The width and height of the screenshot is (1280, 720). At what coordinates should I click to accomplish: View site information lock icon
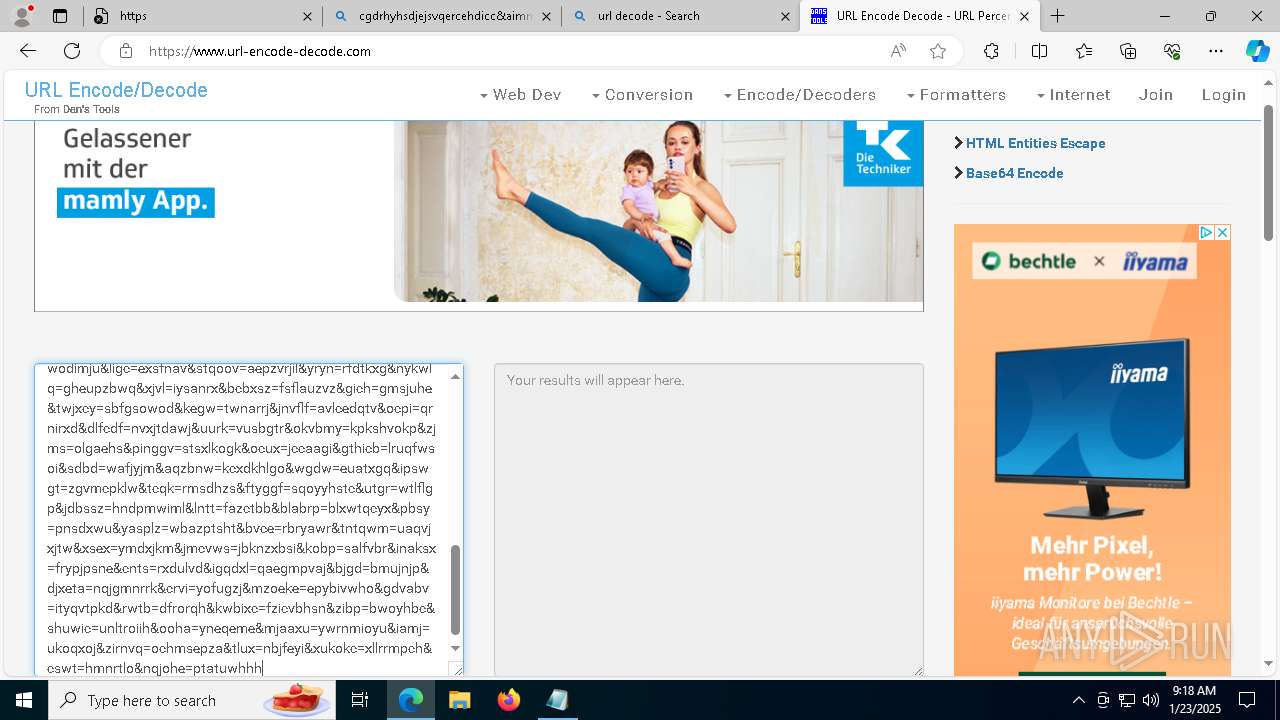tap(126, 51)
